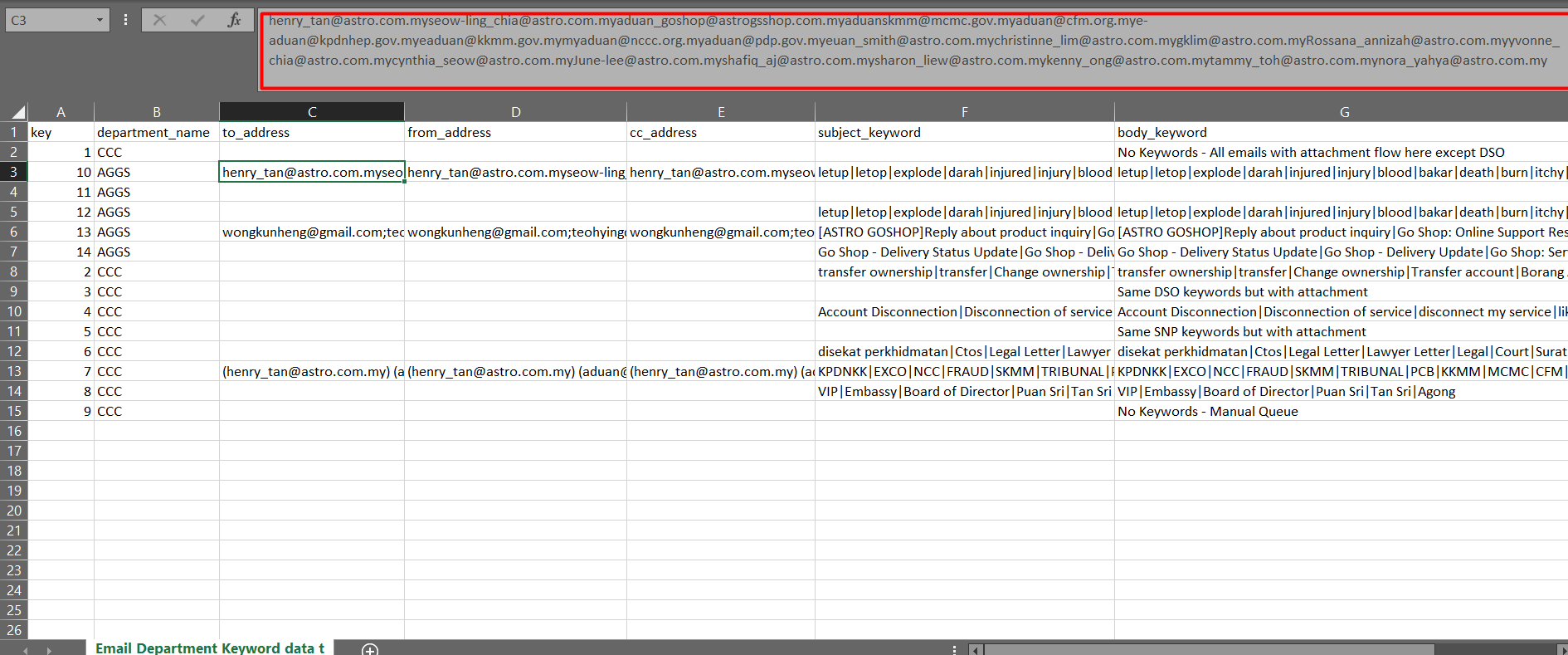
Task: Select column D header
Action: (515, 112)
